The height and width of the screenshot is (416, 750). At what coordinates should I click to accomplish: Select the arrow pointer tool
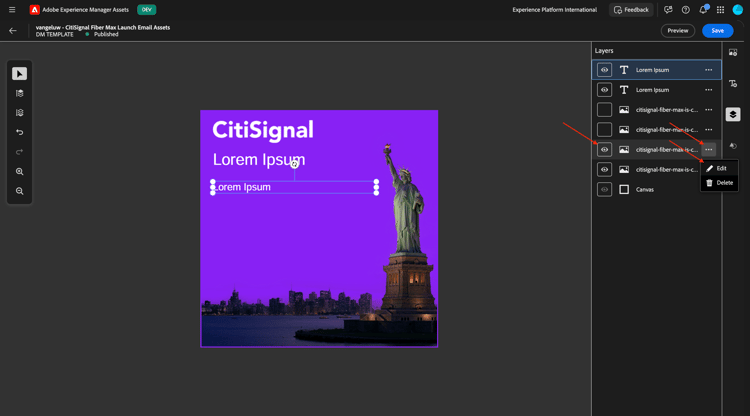[x=20, y=74]
